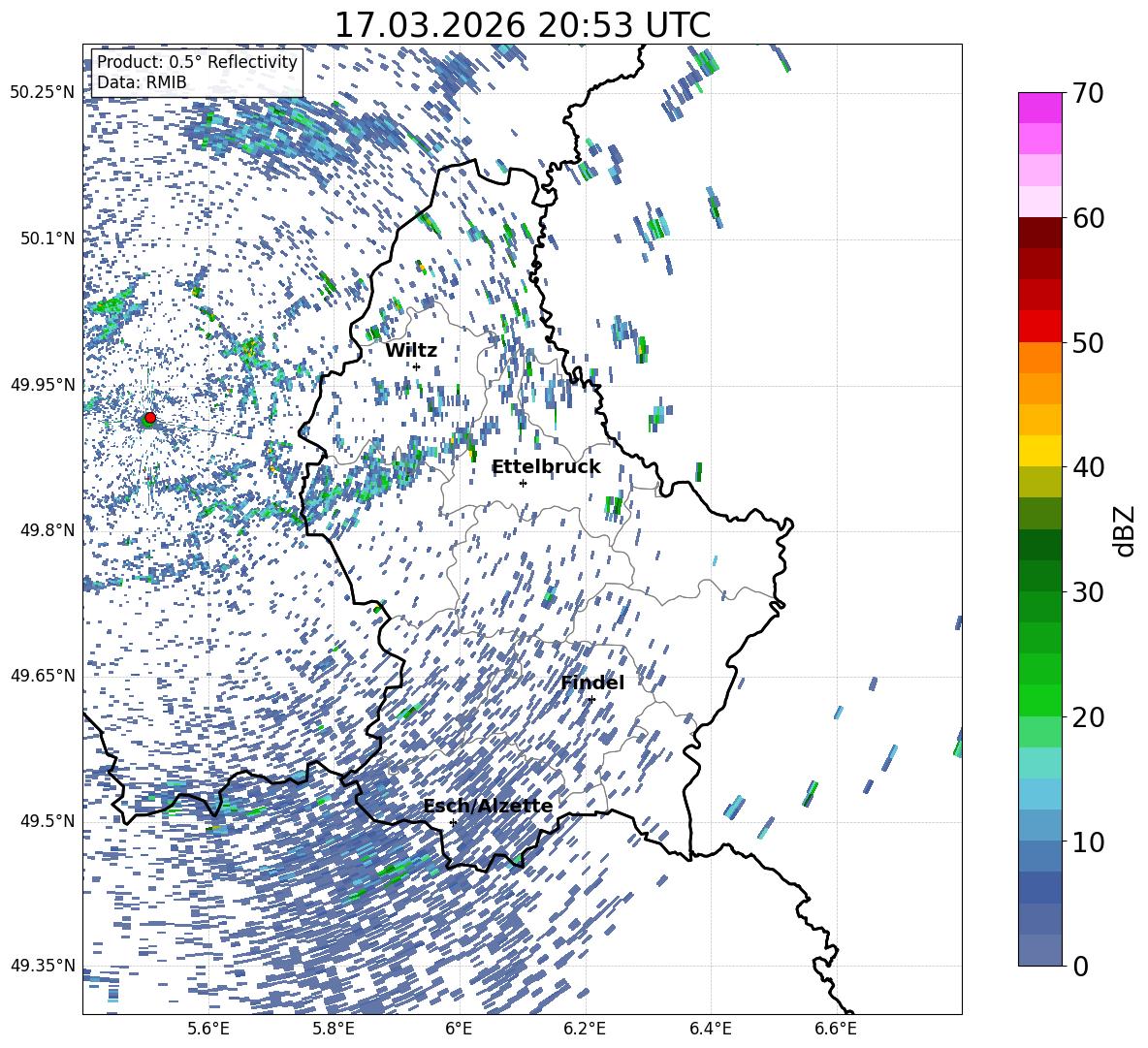The image size is (1148, 1048).
Task: Click the Ettelbruck city label
Action: tap(546, 467)
